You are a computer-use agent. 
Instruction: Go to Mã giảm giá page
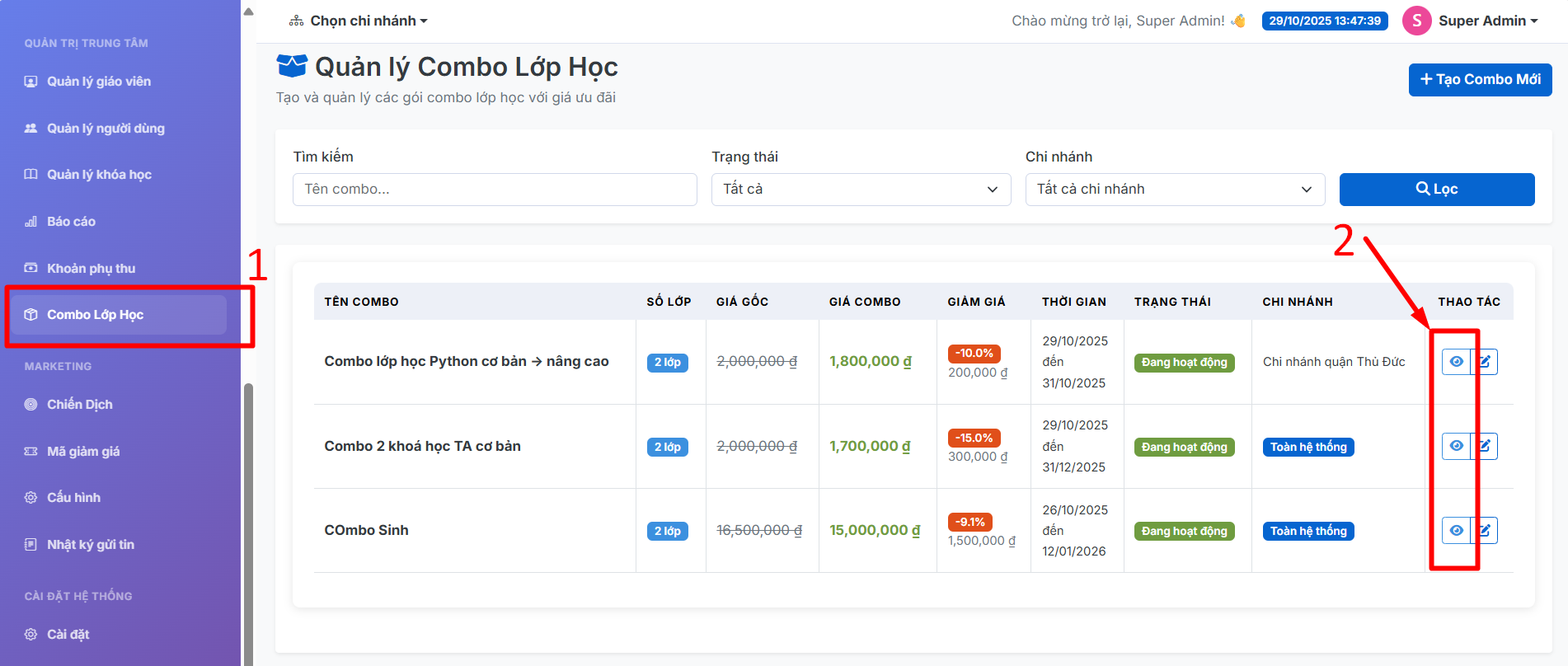tap(83, 452)
